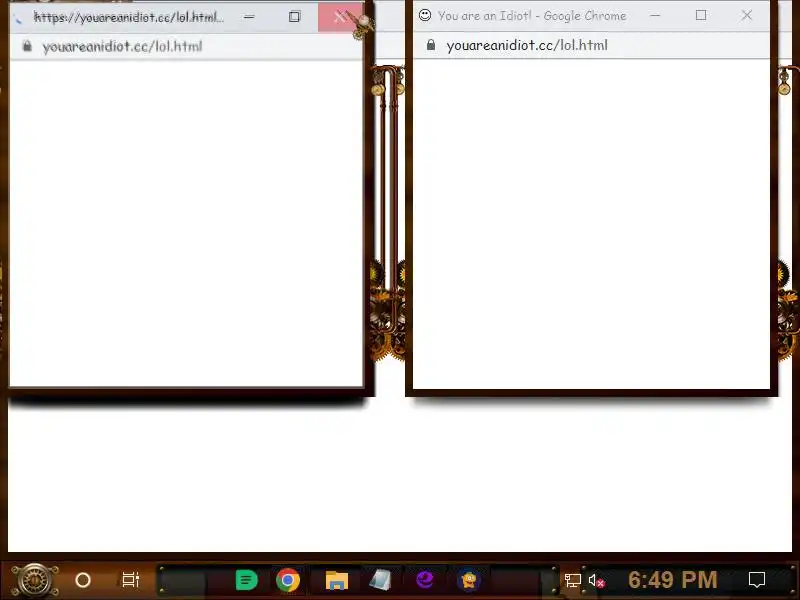Viewport: 800px width, 600px height.
Task: Close the left youareanidiot popup window
Action: coord(340,17)
